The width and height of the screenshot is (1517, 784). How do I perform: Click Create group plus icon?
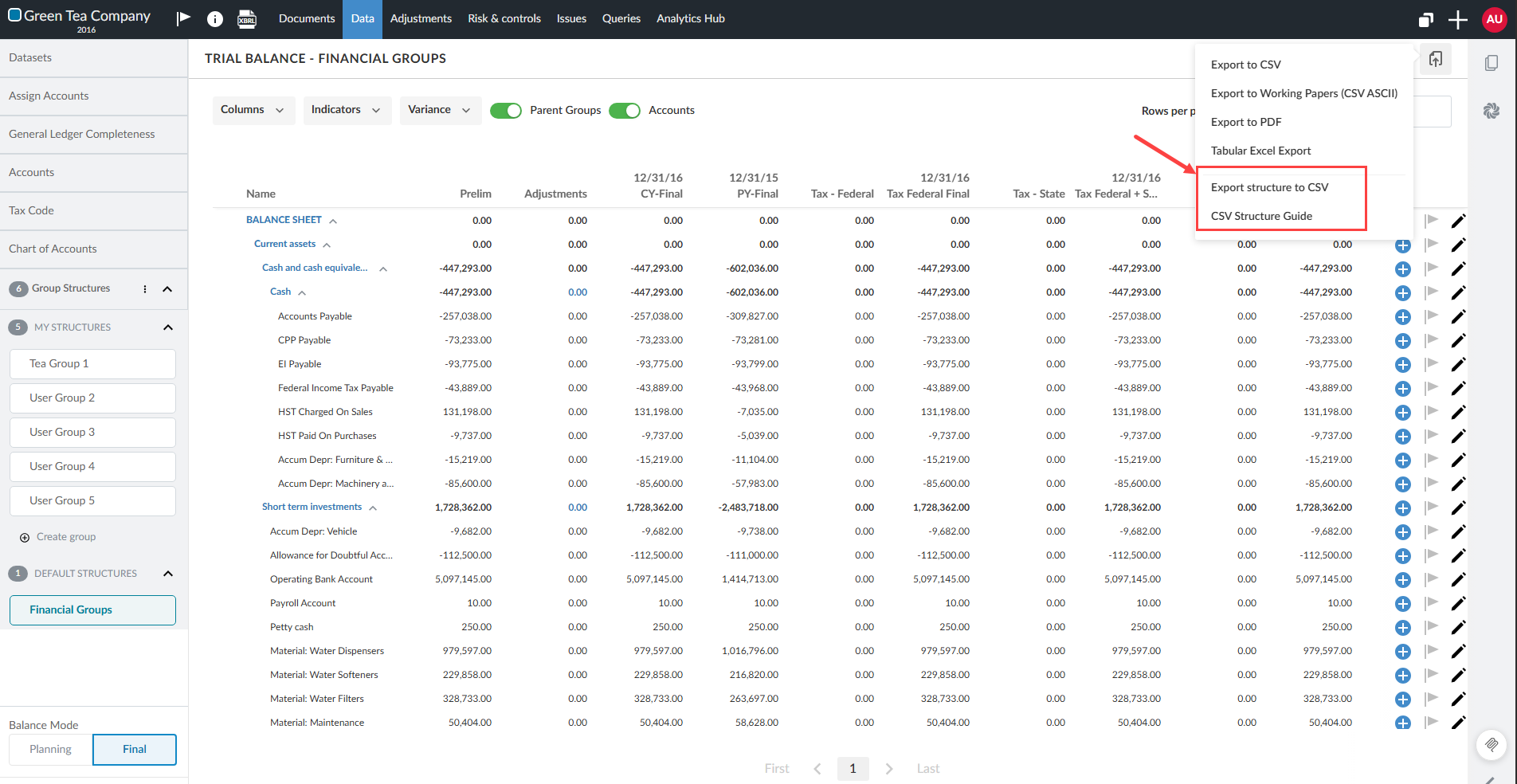(x=25, y=538)
